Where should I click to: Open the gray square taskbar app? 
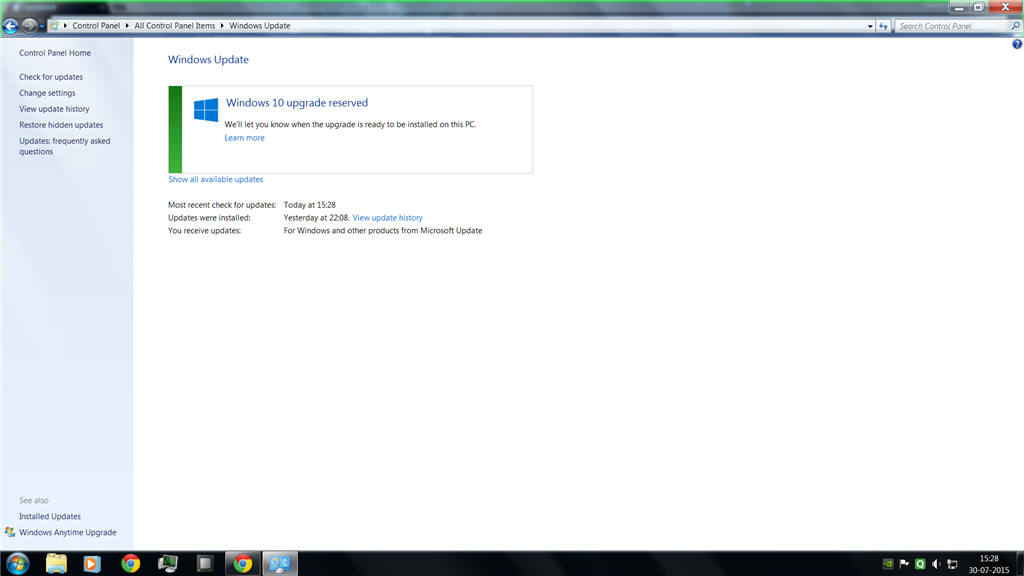205,563
